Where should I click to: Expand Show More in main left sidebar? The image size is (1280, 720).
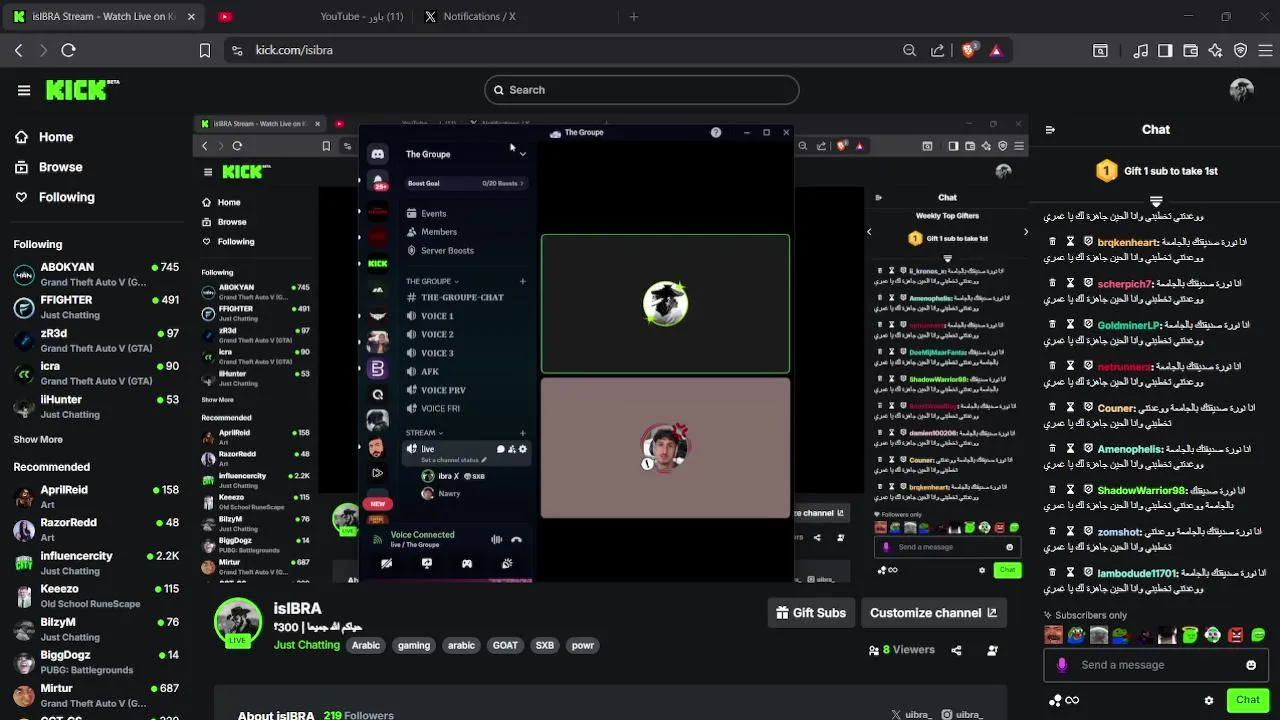click(38, 440)
